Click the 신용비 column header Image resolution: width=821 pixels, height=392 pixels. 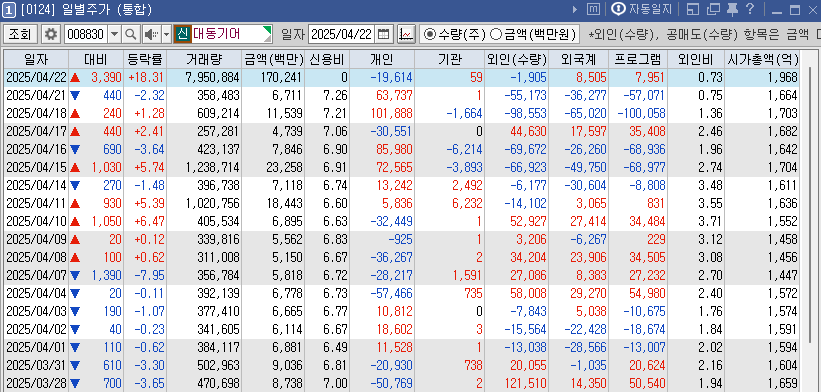coord(326,59)
